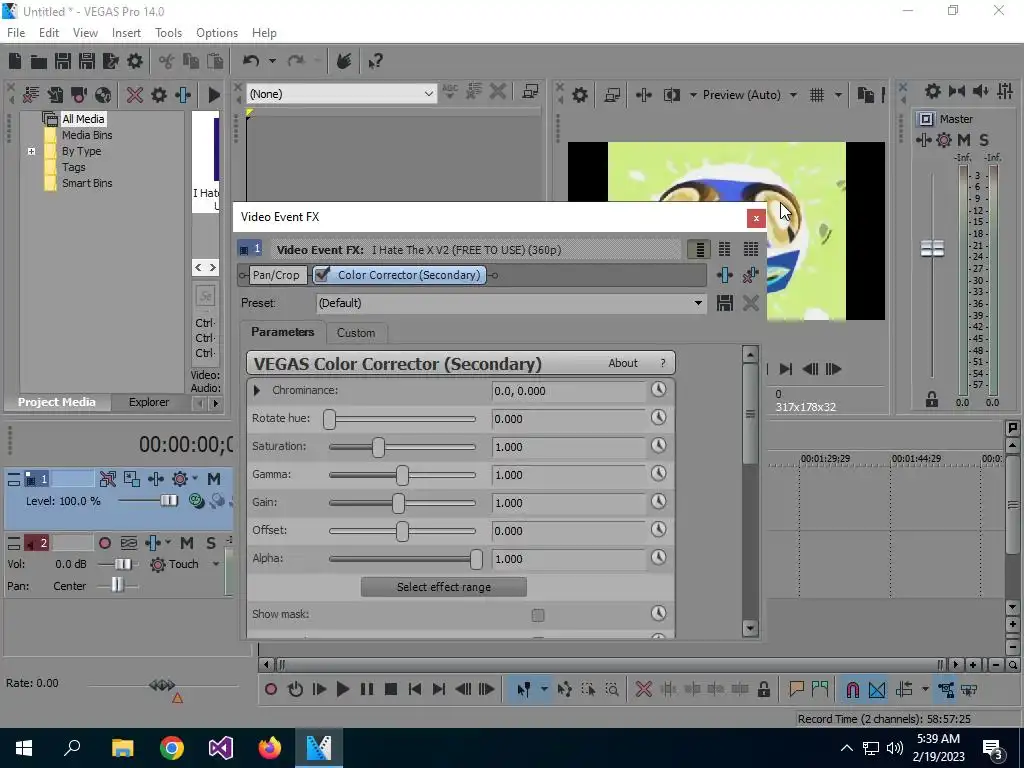Solo audio track 2
This screenshot has width=1024, height=768.
tap(210, 543)
